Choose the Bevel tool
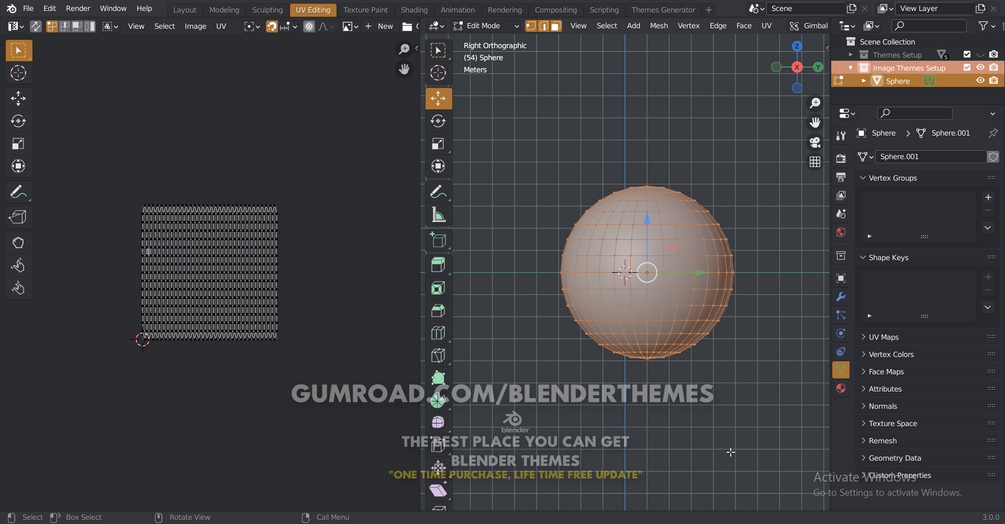This screenshot has height=524, width=1005. [438, 311]
